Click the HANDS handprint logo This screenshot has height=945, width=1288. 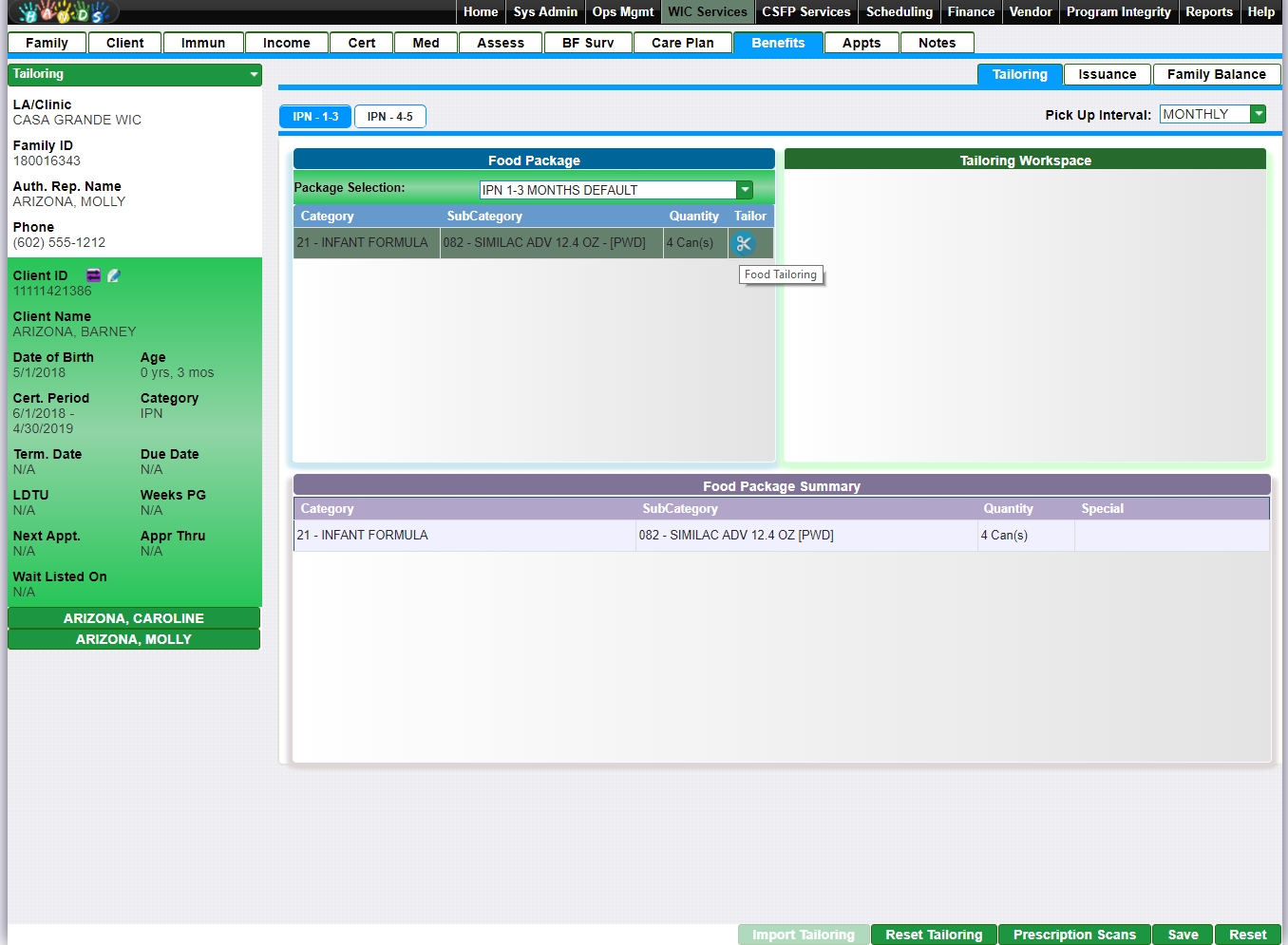click(x=64, y=12)
